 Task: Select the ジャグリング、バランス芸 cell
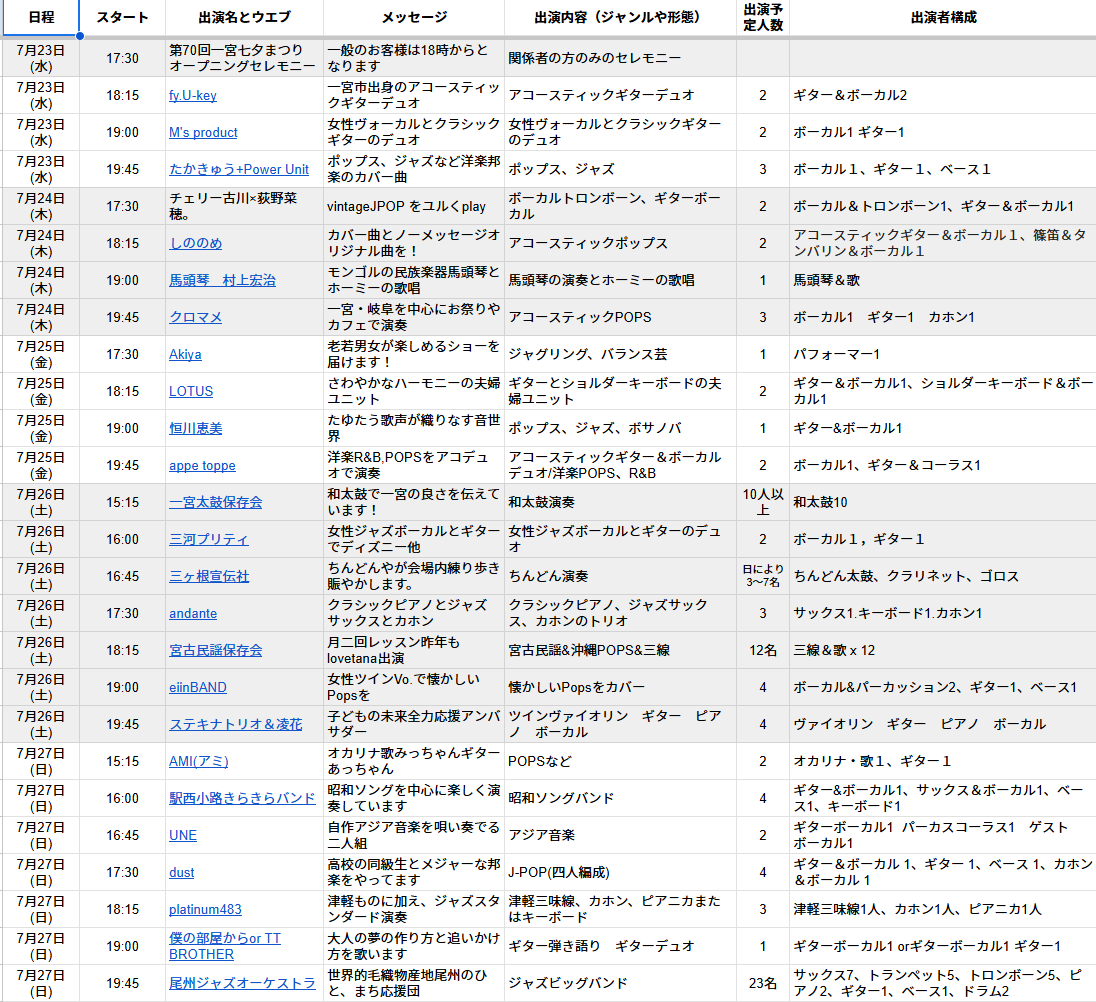[620, 354]
